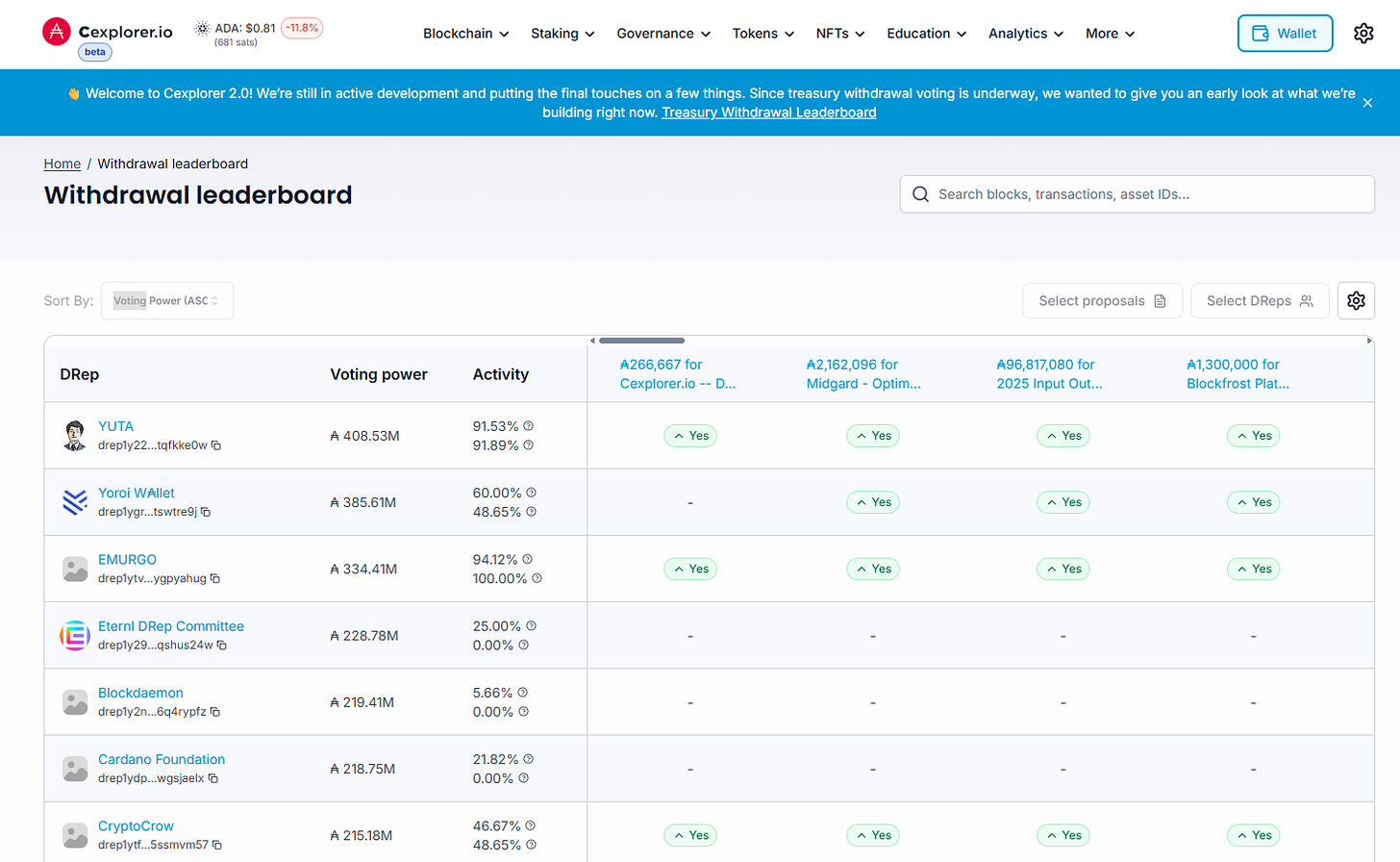1400x862 pixels.
Task: Click the scrollbar left arrow
Action: tap(592, 341)
